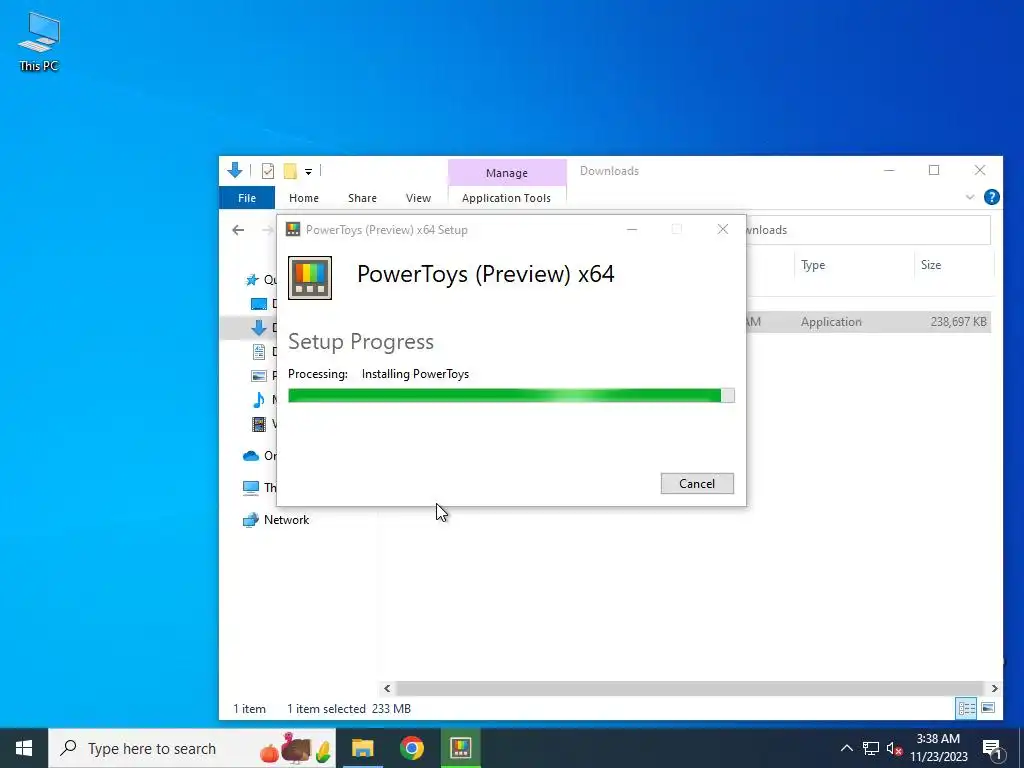Image resolution: width=1024 pixels, height=768 pixels.
Task: Click the Downloads arrow icon in Explorer title bar
Action: (234, 170)
